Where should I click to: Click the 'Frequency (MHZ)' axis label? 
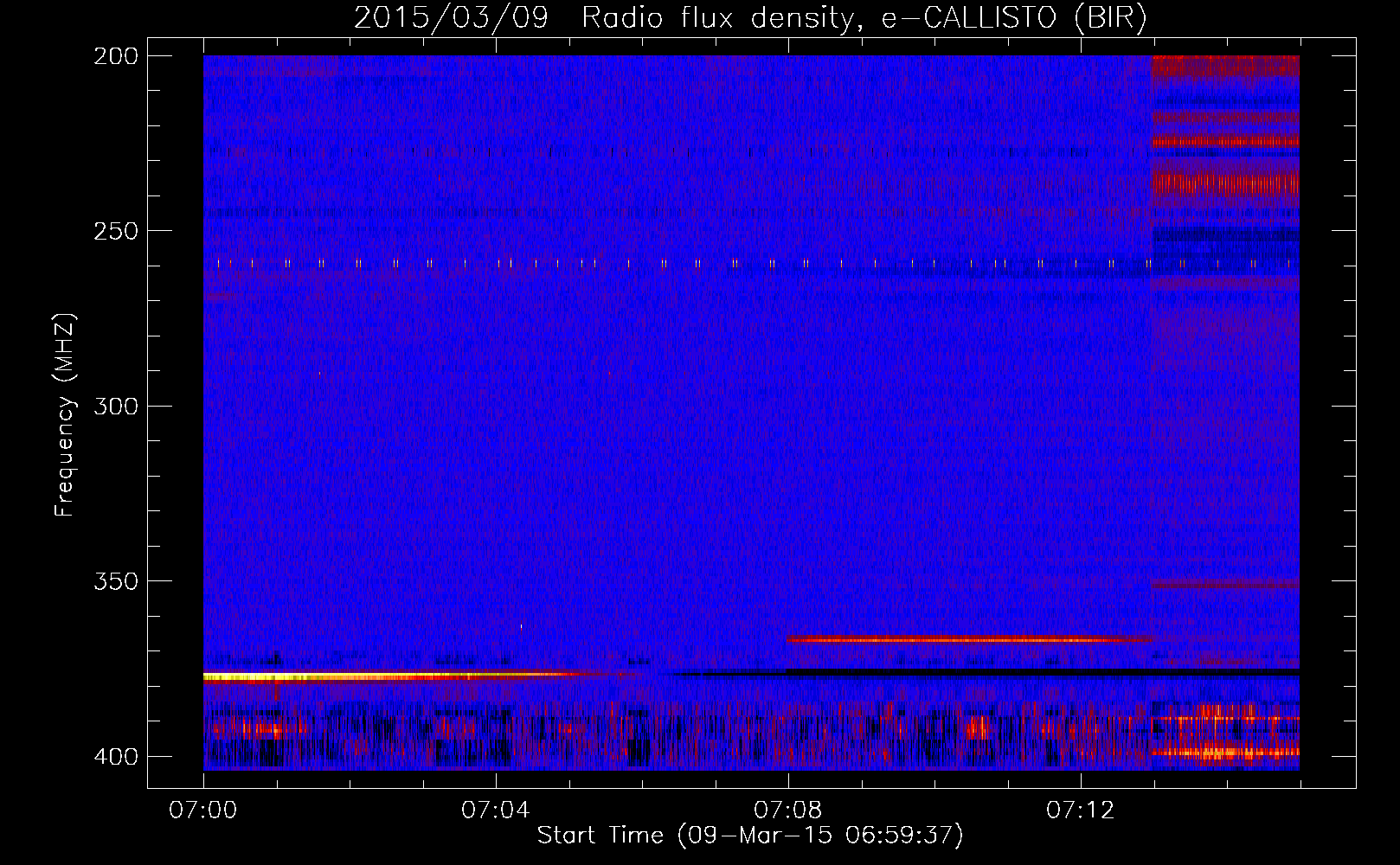65,414
